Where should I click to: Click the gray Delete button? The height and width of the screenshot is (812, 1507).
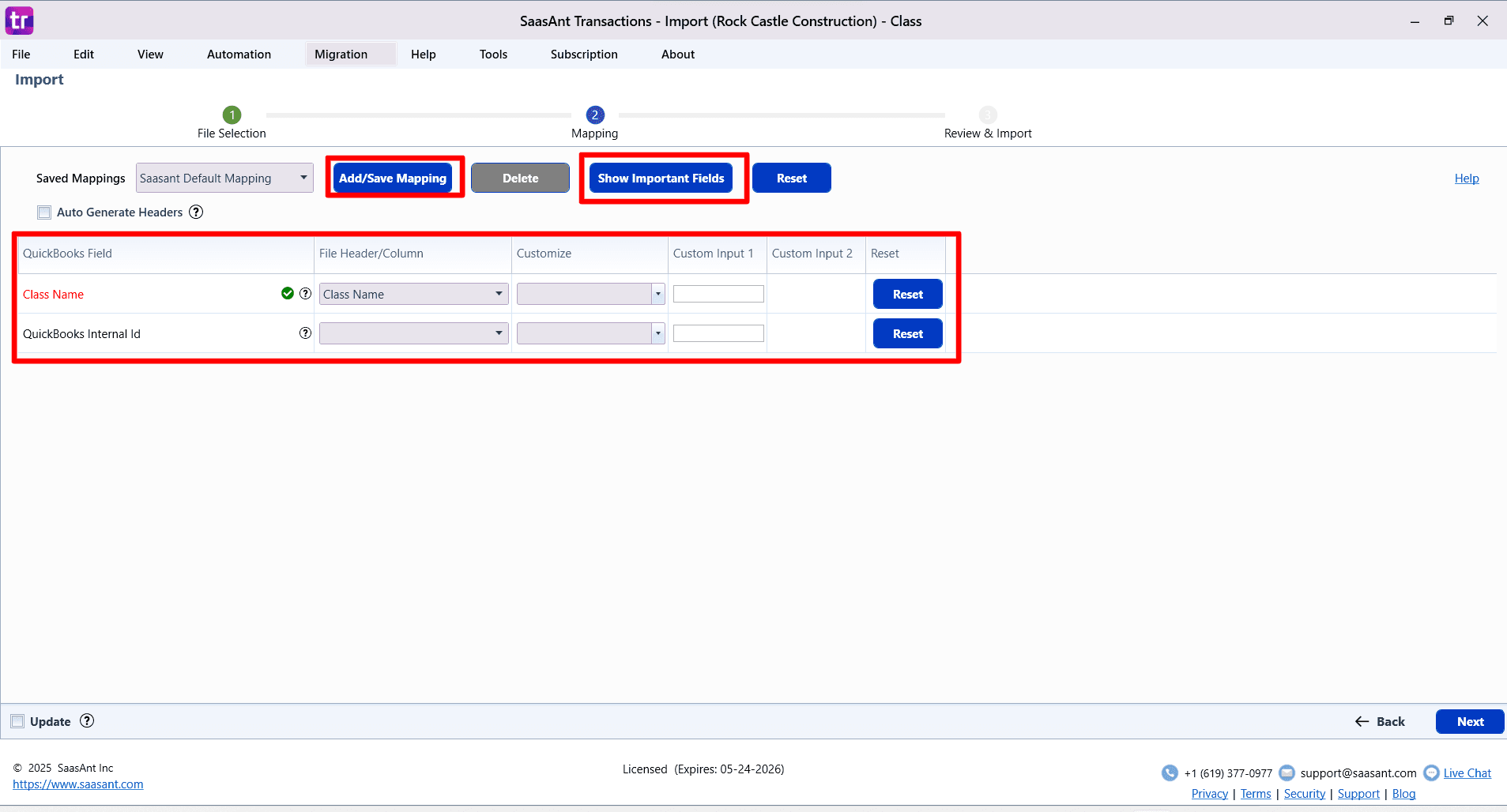[x=520, y=178]
